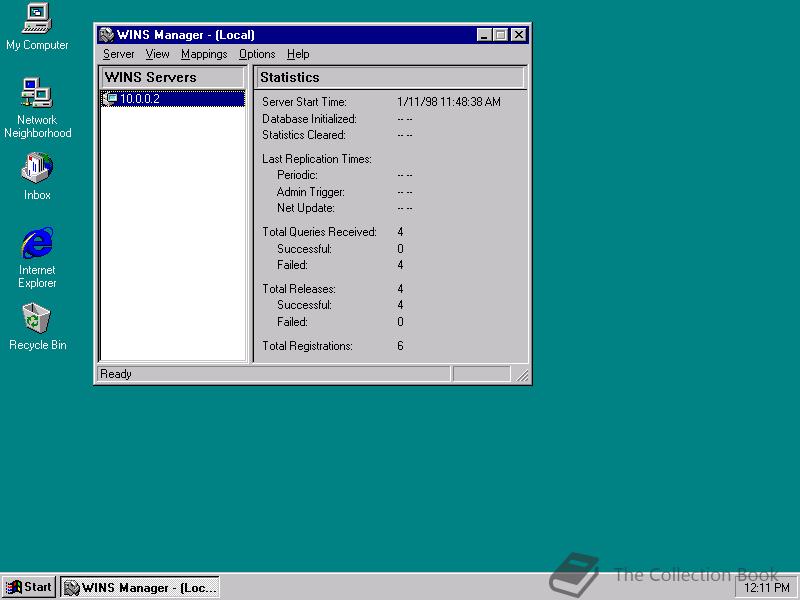Click the server icon beside 10.0.0.2
Viewport: 800px width, 600px height.
coord(110,99)
